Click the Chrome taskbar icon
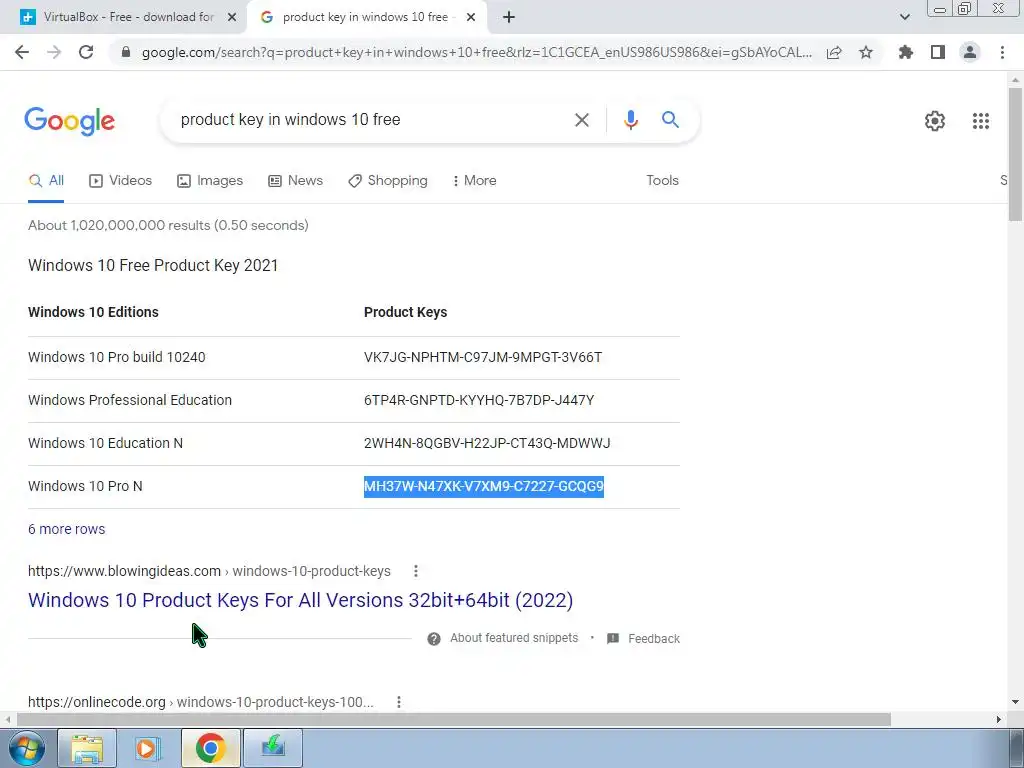 (x=210, y=749)
